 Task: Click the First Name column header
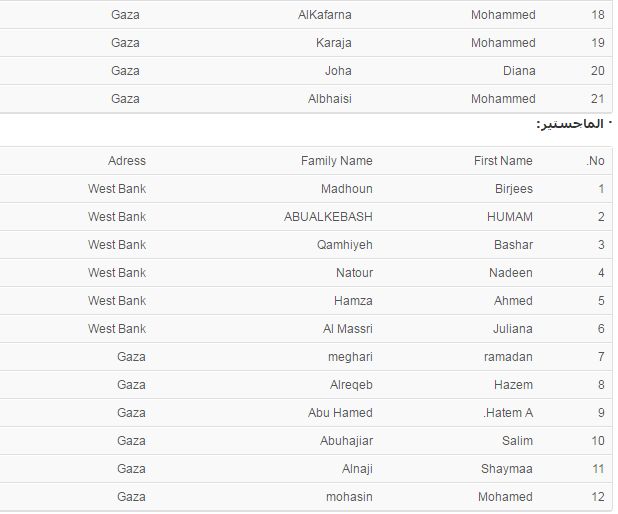(503, 161)
